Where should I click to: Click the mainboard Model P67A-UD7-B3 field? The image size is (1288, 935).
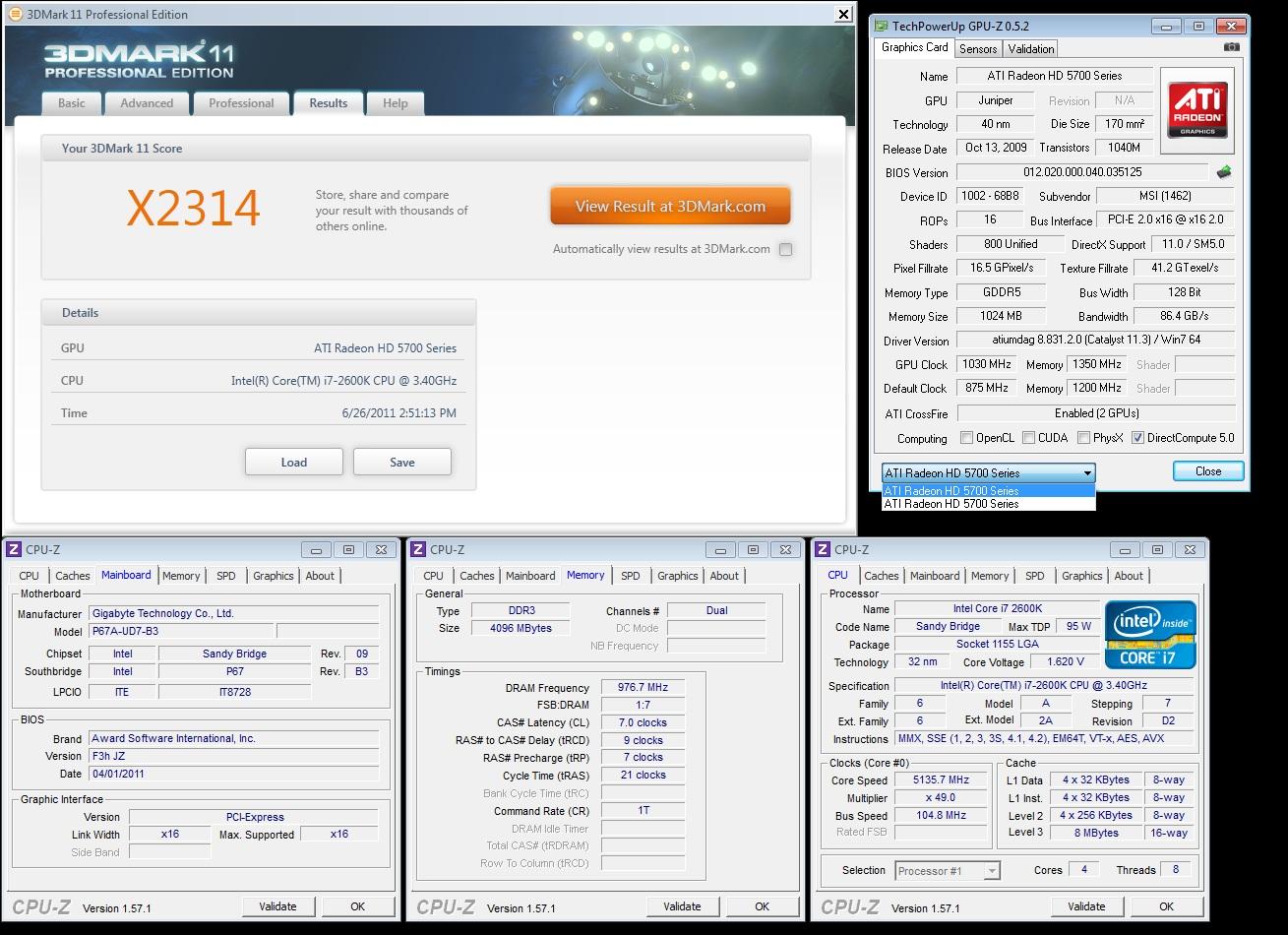click(x=181, y=632)
